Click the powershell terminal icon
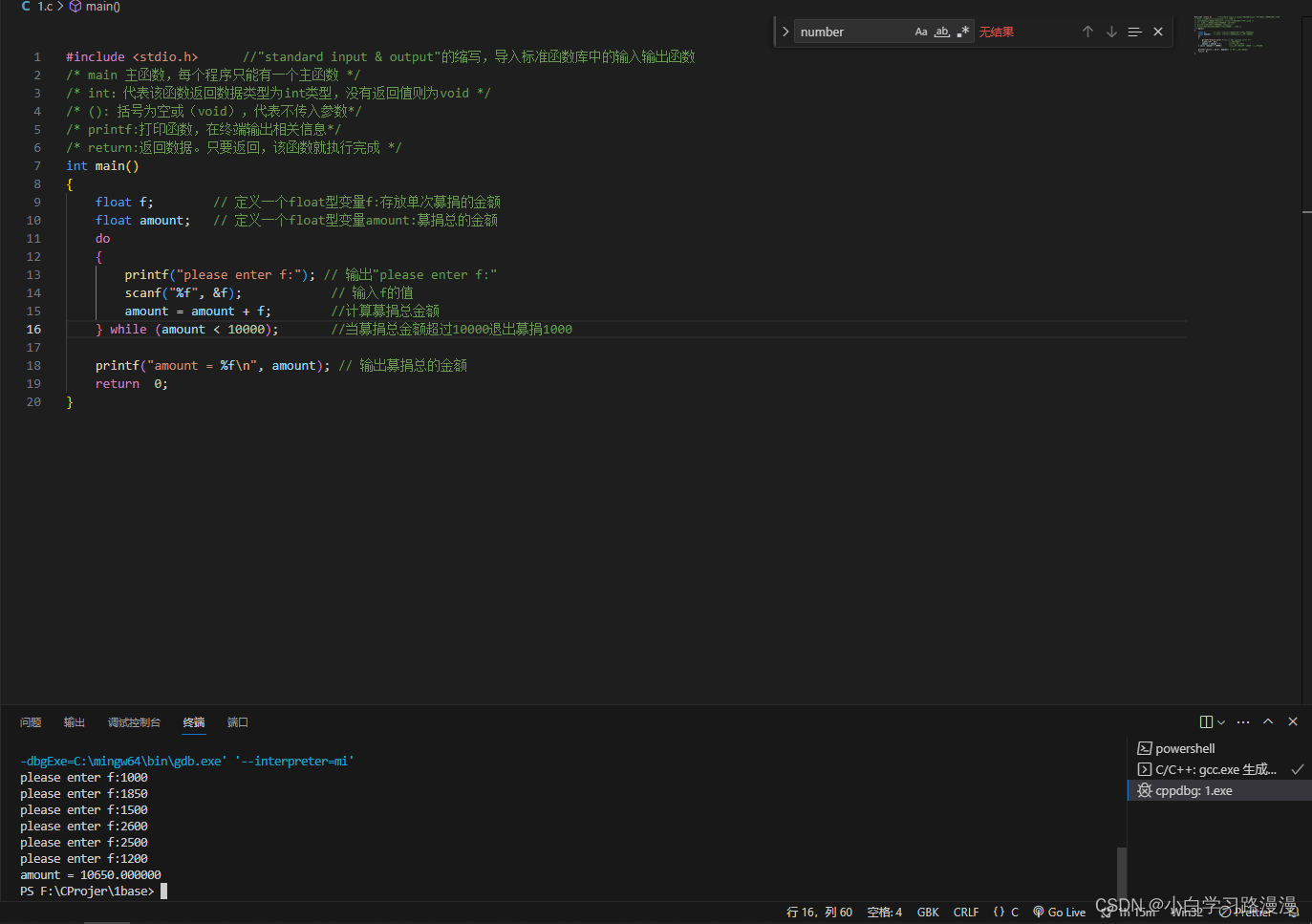 tap(1144, 748)
